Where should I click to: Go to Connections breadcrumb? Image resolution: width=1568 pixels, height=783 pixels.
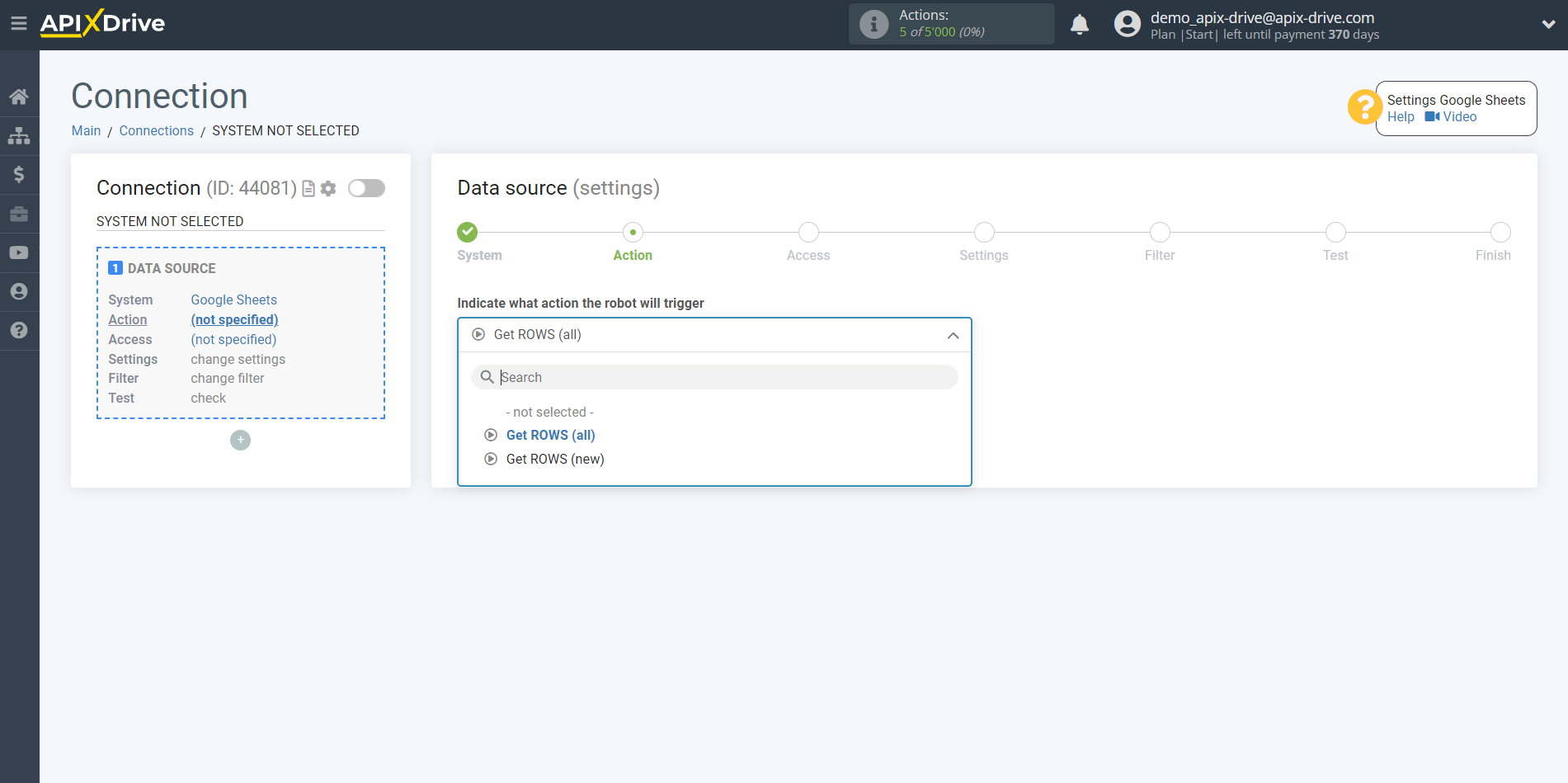click(156, 130)
